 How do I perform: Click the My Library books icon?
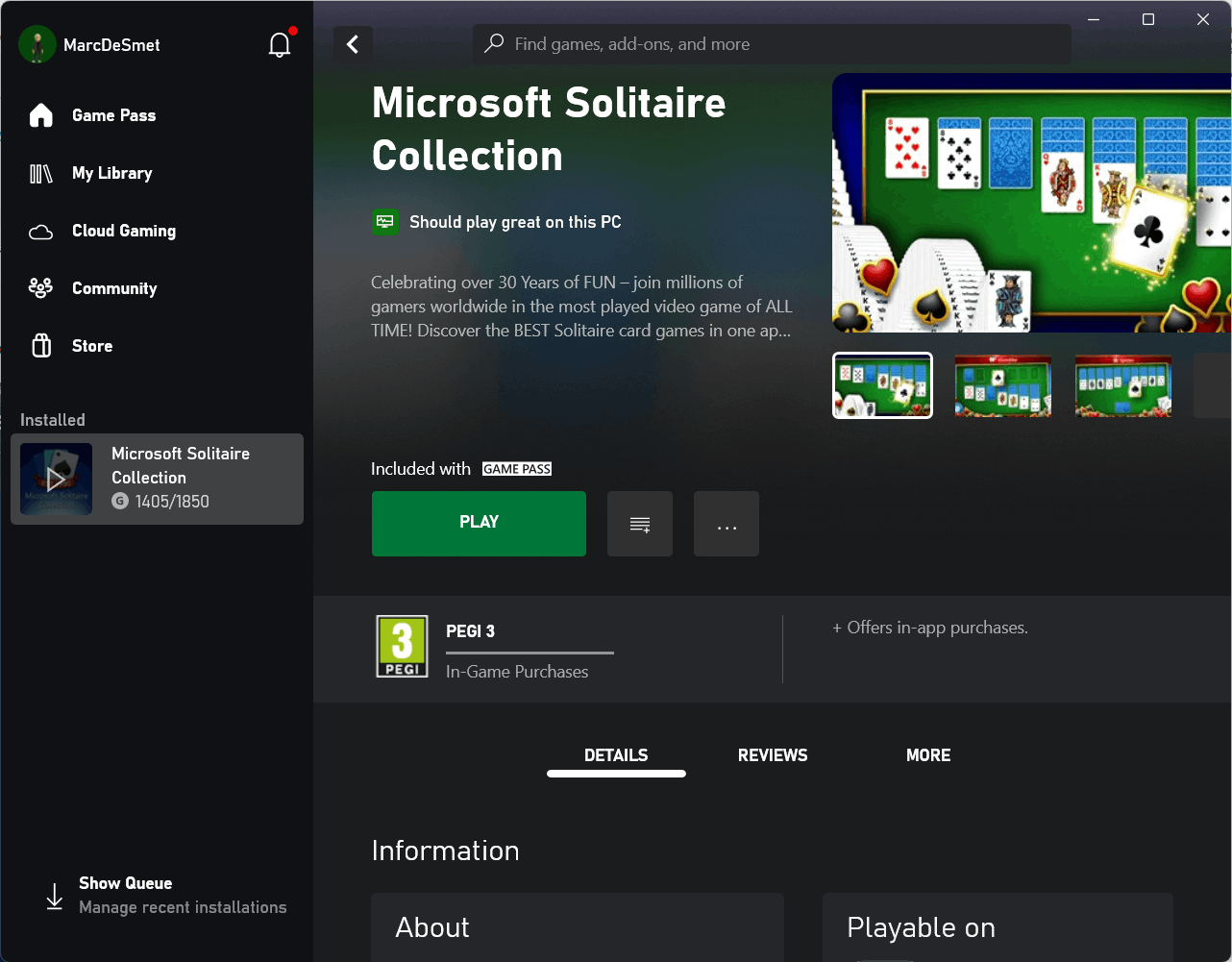pos(41,173)
